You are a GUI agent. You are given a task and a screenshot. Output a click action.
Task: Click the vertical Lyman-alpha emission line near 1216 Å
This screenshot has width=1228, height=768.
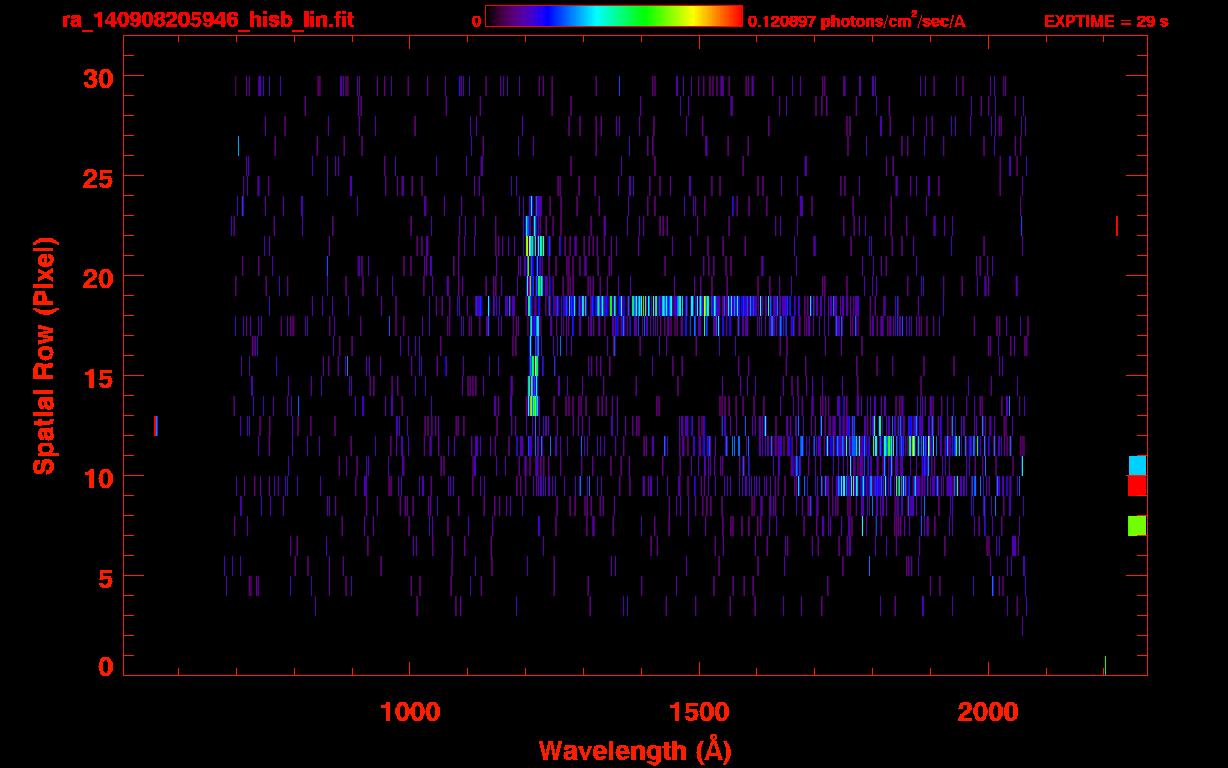click(x=533, y=305)
